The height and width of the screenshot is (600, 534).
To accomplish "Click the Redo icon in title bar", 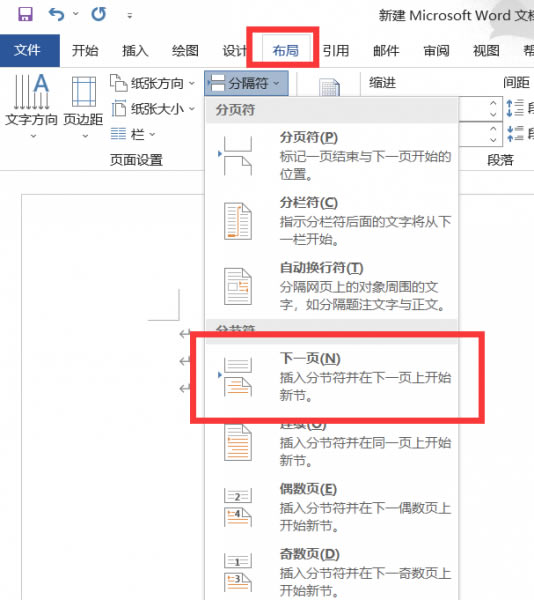I will pyautogui.click(x=99, y=15).
